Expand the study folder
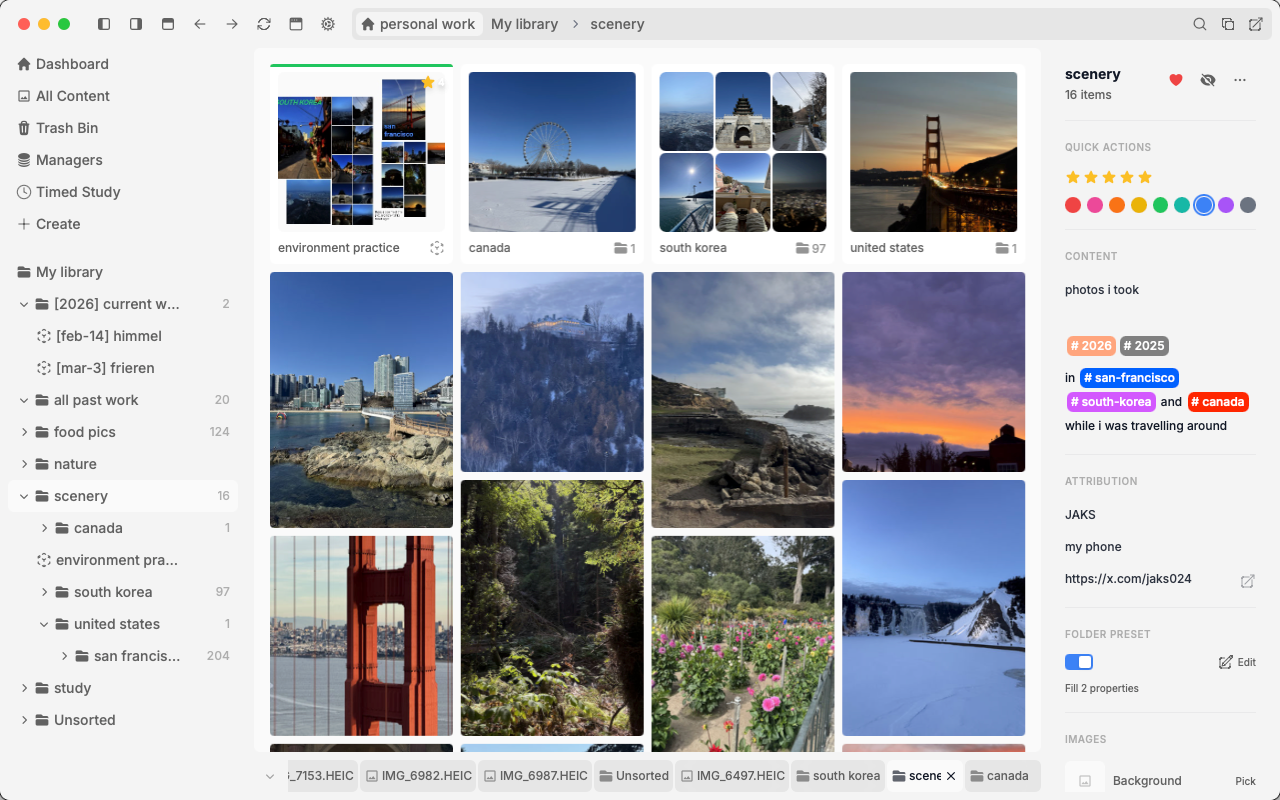This screenshot has height=800, width=1280. (x=25, y=687)
